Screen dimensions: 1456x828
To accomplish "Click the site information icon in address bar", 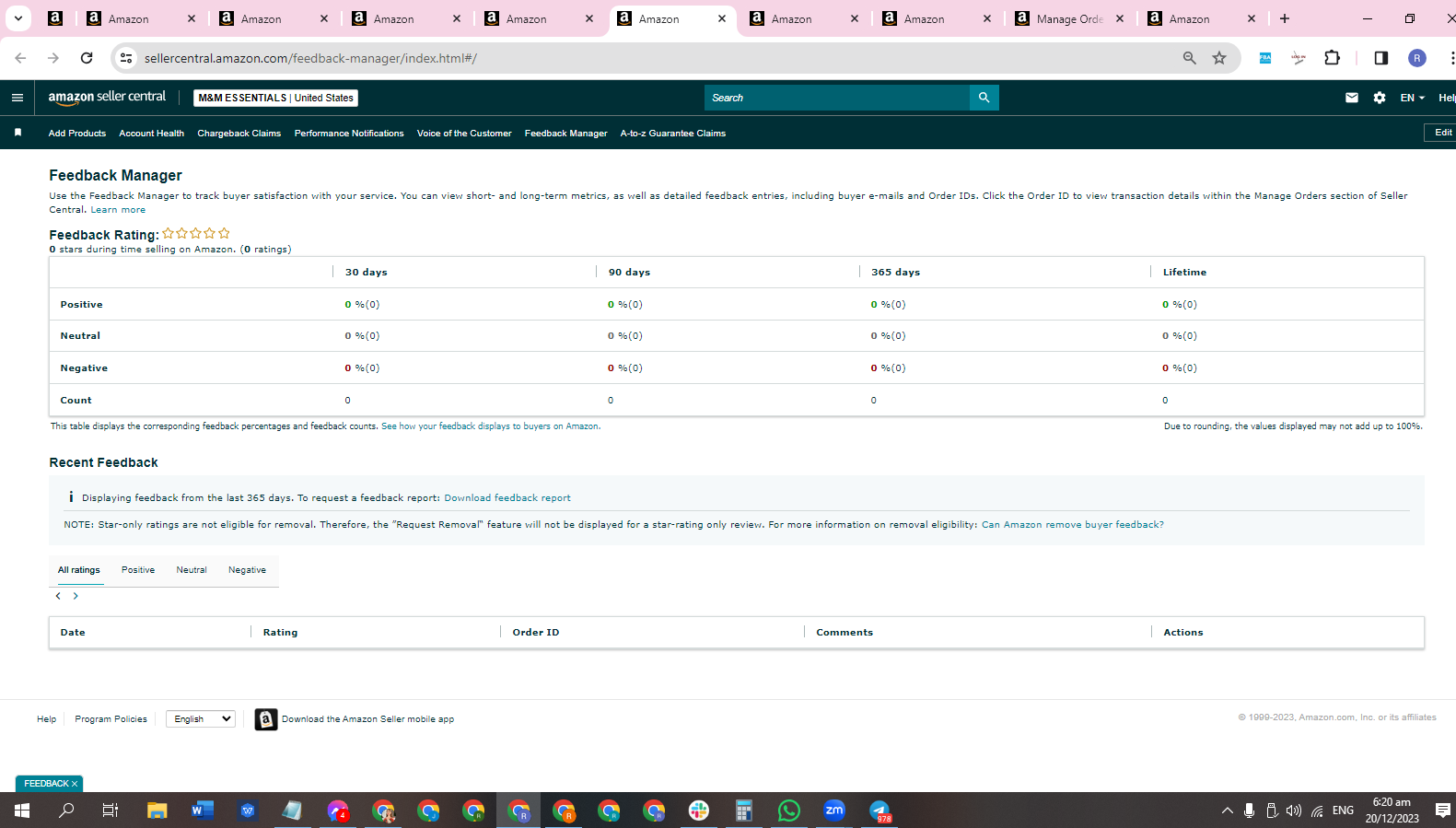I will tap(126, 58).
